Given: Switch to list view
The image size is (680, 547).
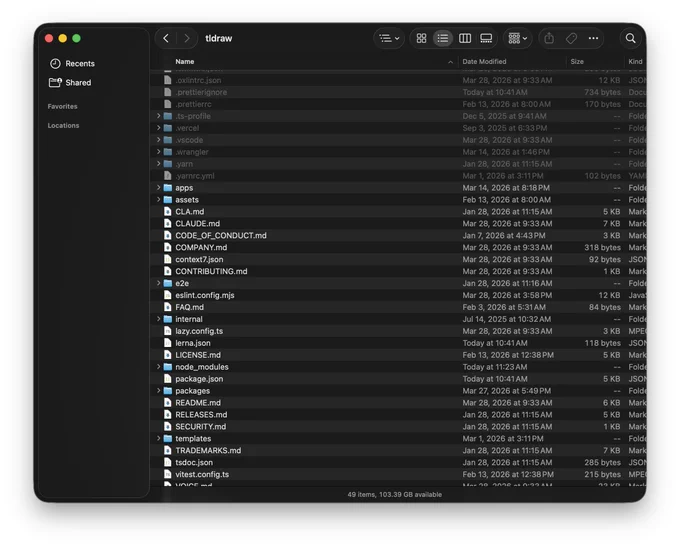Looking at the screenshot, I should (x=442, y=38).
